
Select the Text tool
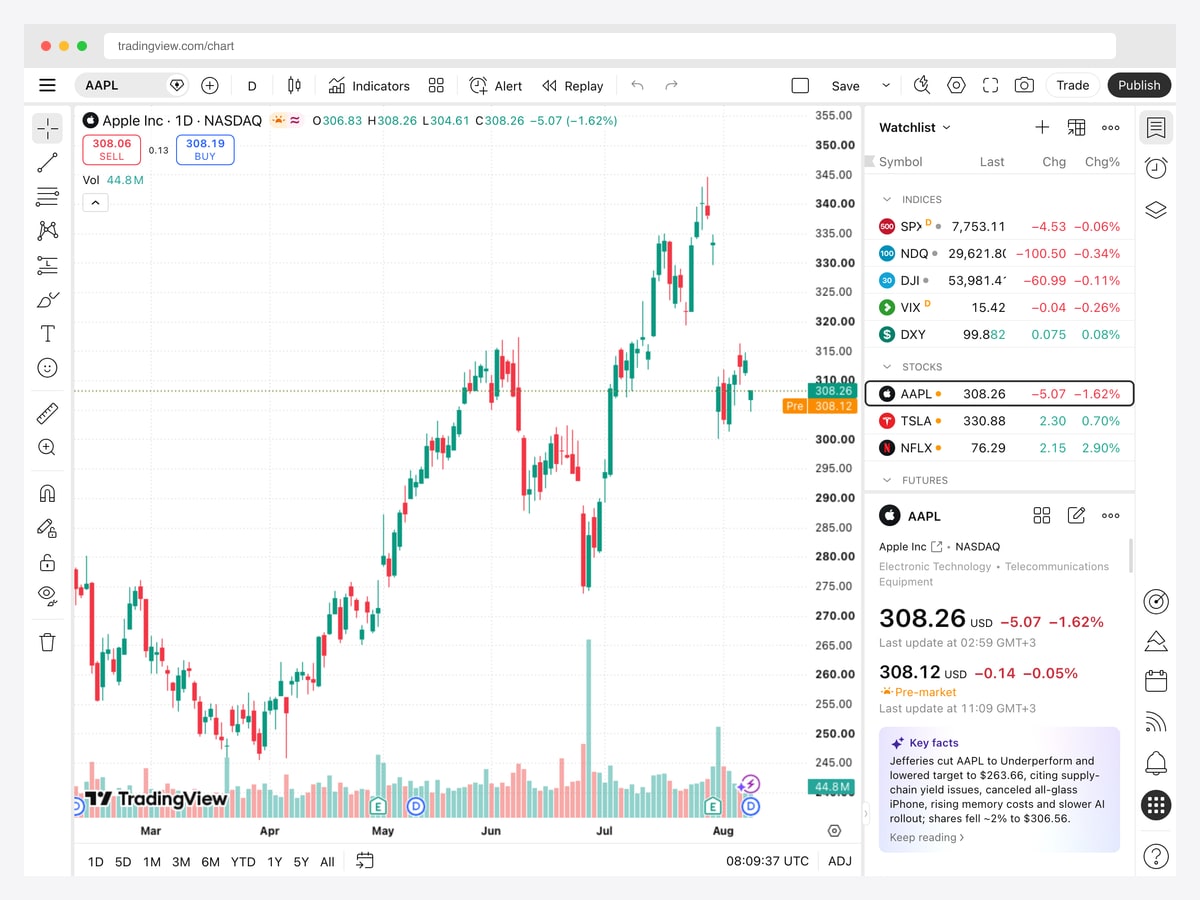click(x=47, y=333)
